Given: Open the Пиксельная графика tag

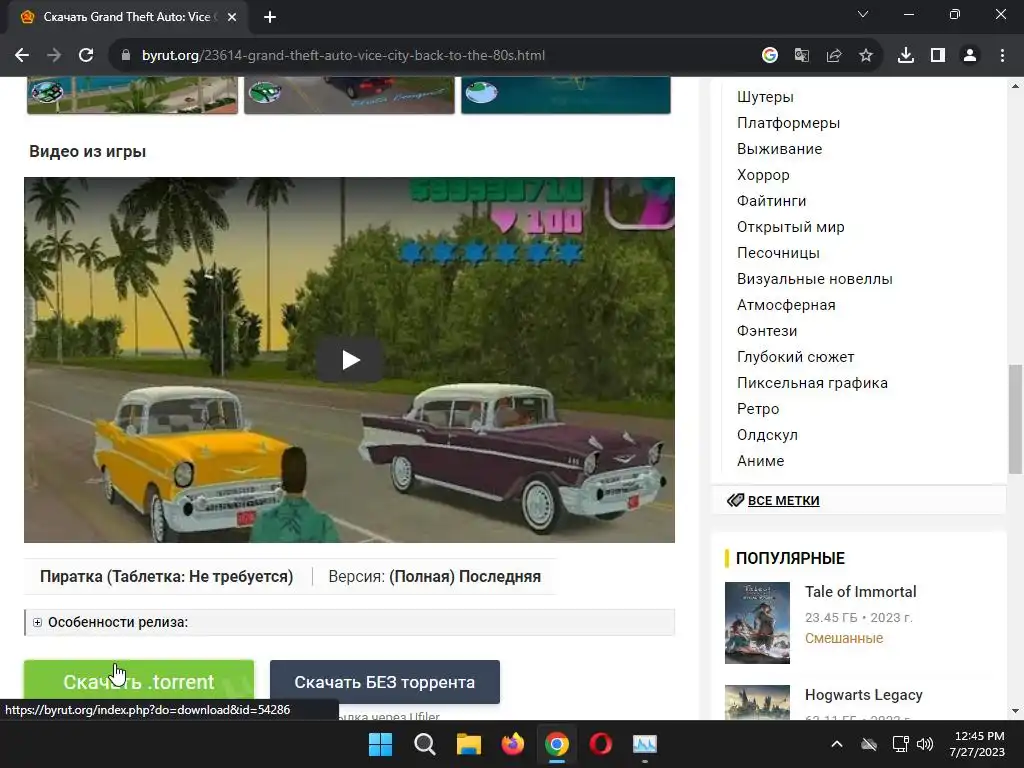Looking at the screenshot, I should click(812, 383).
